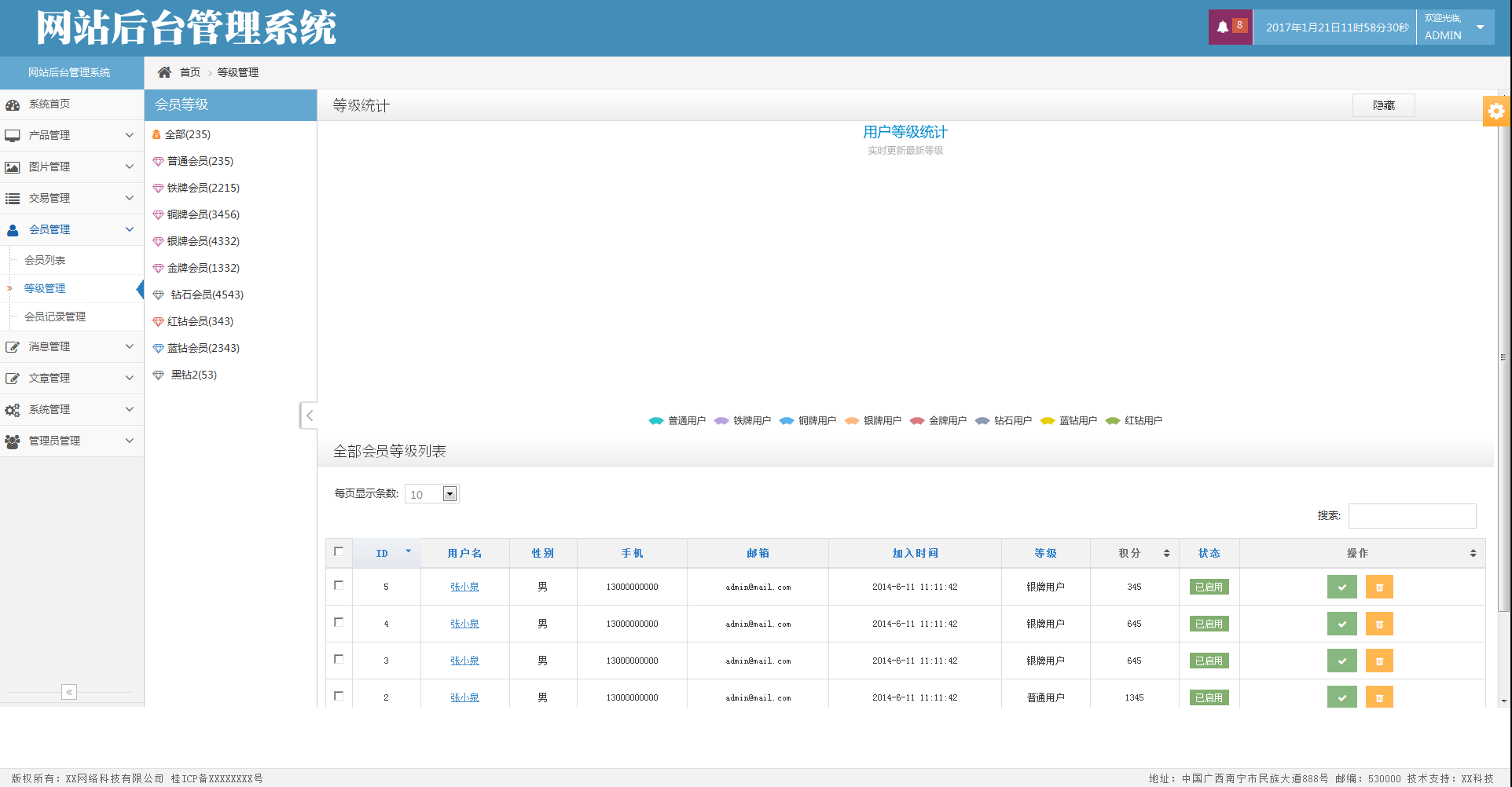The width and height of the screenshot is (1512, 787).
Task: Check the checkbox for ID 3 row
Action: pos(339,659)
